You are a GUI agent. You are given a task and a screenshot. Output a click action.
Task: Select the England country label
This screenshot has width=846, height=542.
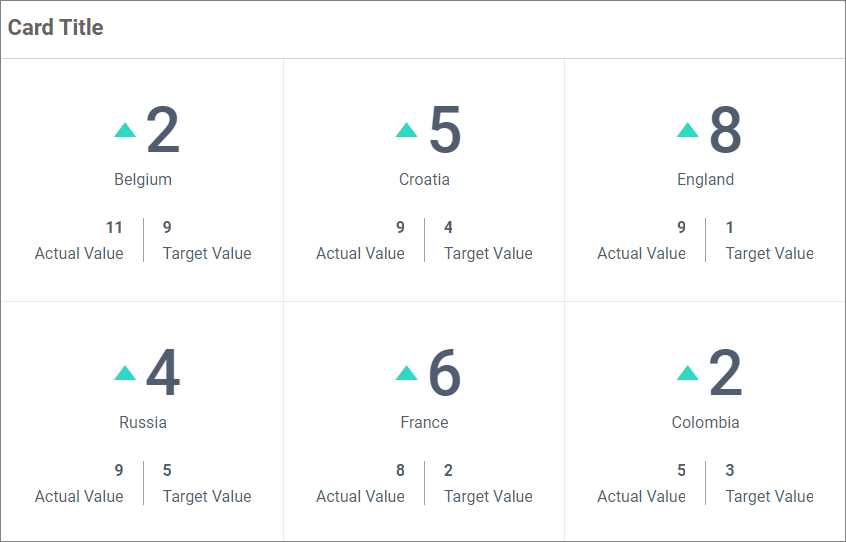[x=705, y=180]
